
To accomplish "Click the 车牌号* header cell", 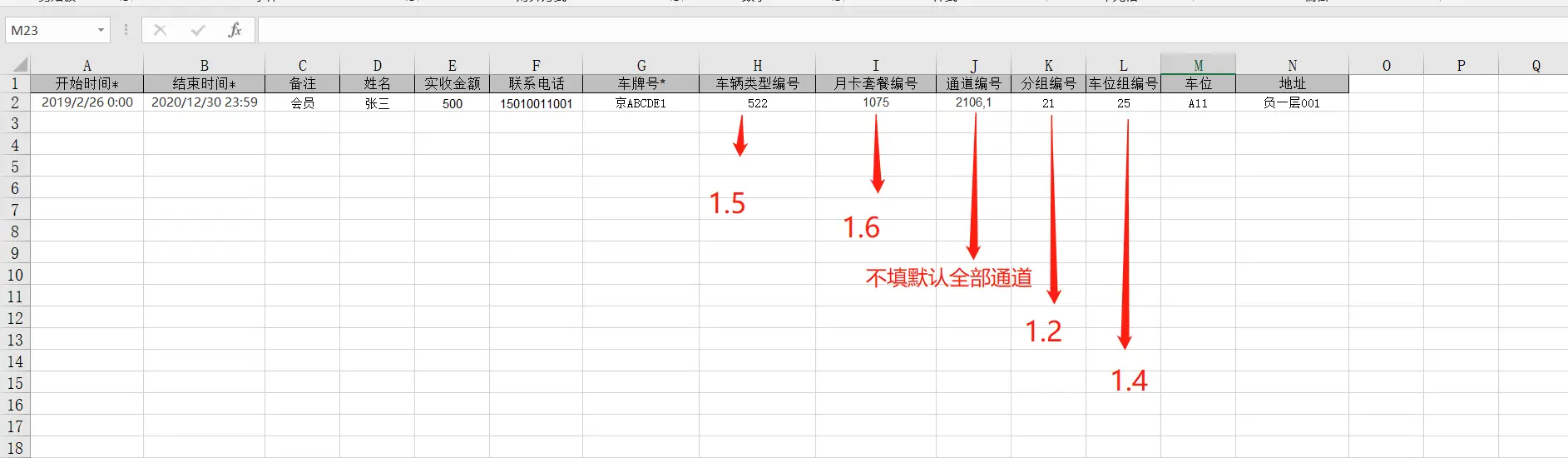I will tap(641, 84).
